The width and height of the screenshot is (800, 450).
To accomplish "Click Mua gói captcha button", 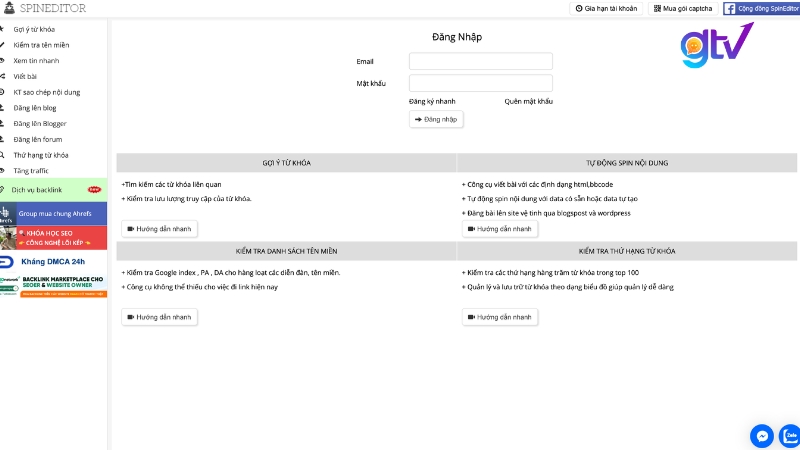I will click(x=683, y=8).
